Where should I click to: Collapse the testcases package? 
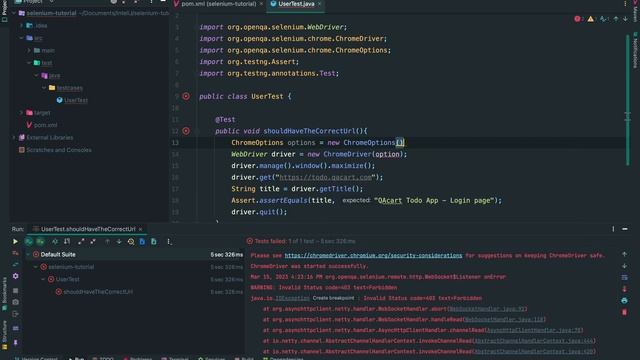[44, 88]
